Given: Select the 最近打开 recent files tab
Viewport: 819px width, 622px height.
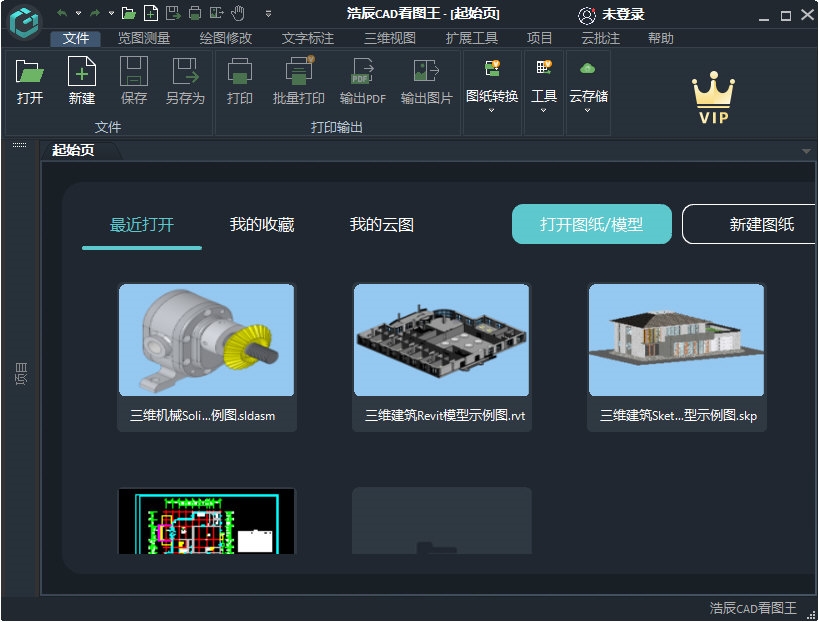Looking at the screenshot, I should [x=142, y=225].
